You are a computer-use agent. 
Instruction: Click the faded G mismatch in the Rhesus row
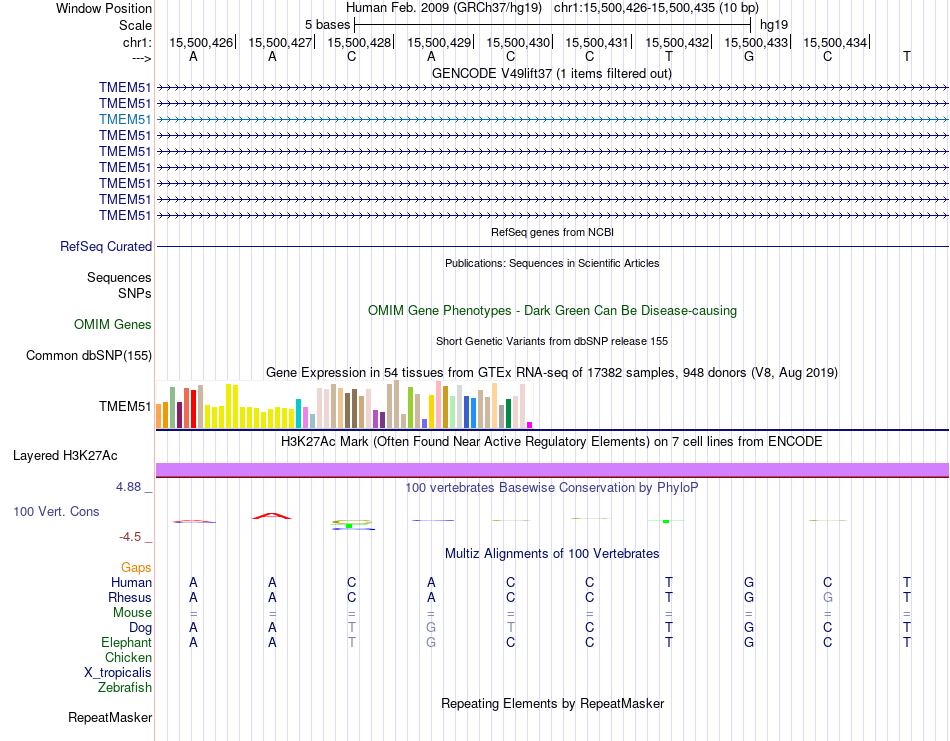[828, 597]
